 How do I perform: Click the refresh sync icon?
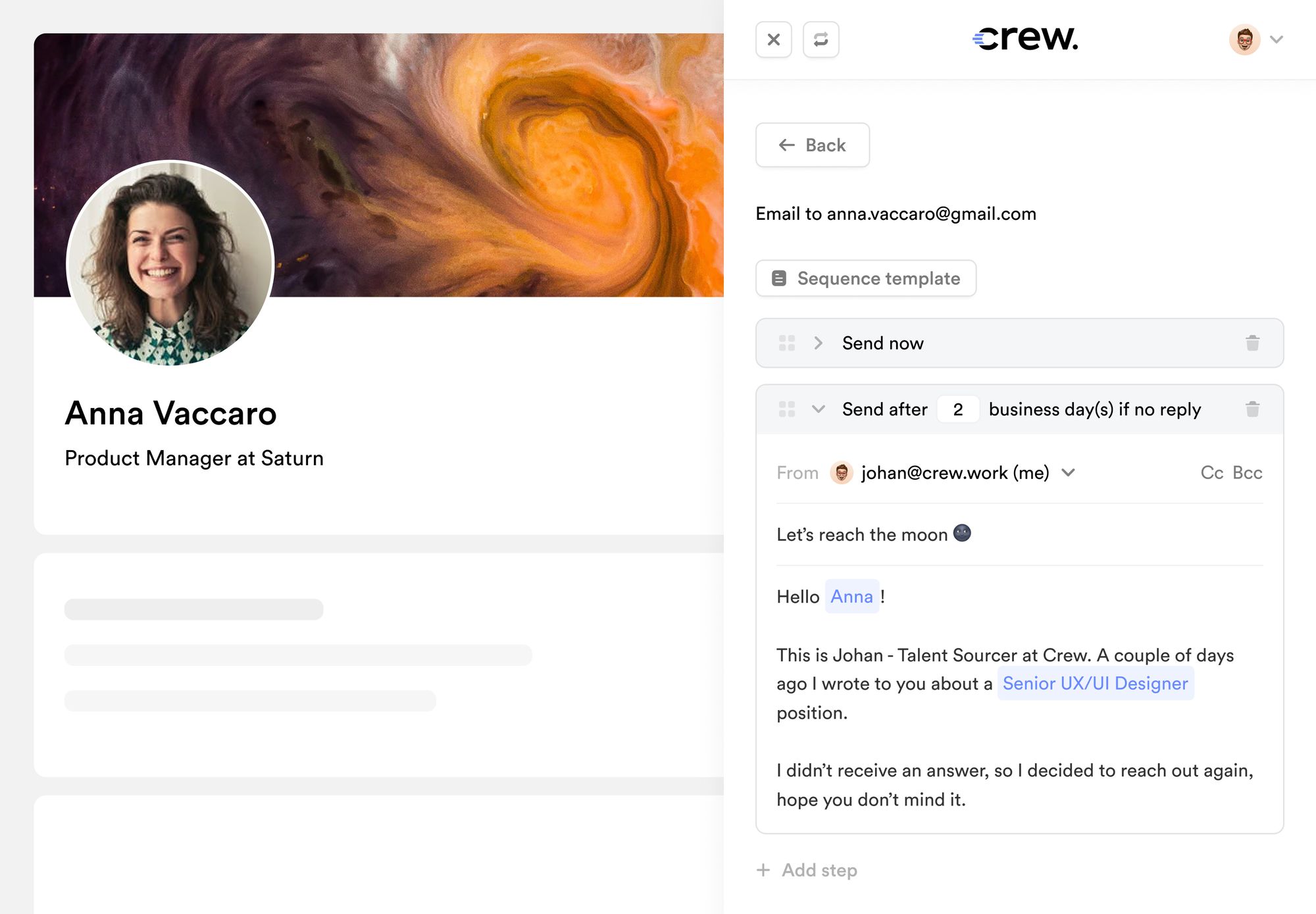click(x=821, y=39)
